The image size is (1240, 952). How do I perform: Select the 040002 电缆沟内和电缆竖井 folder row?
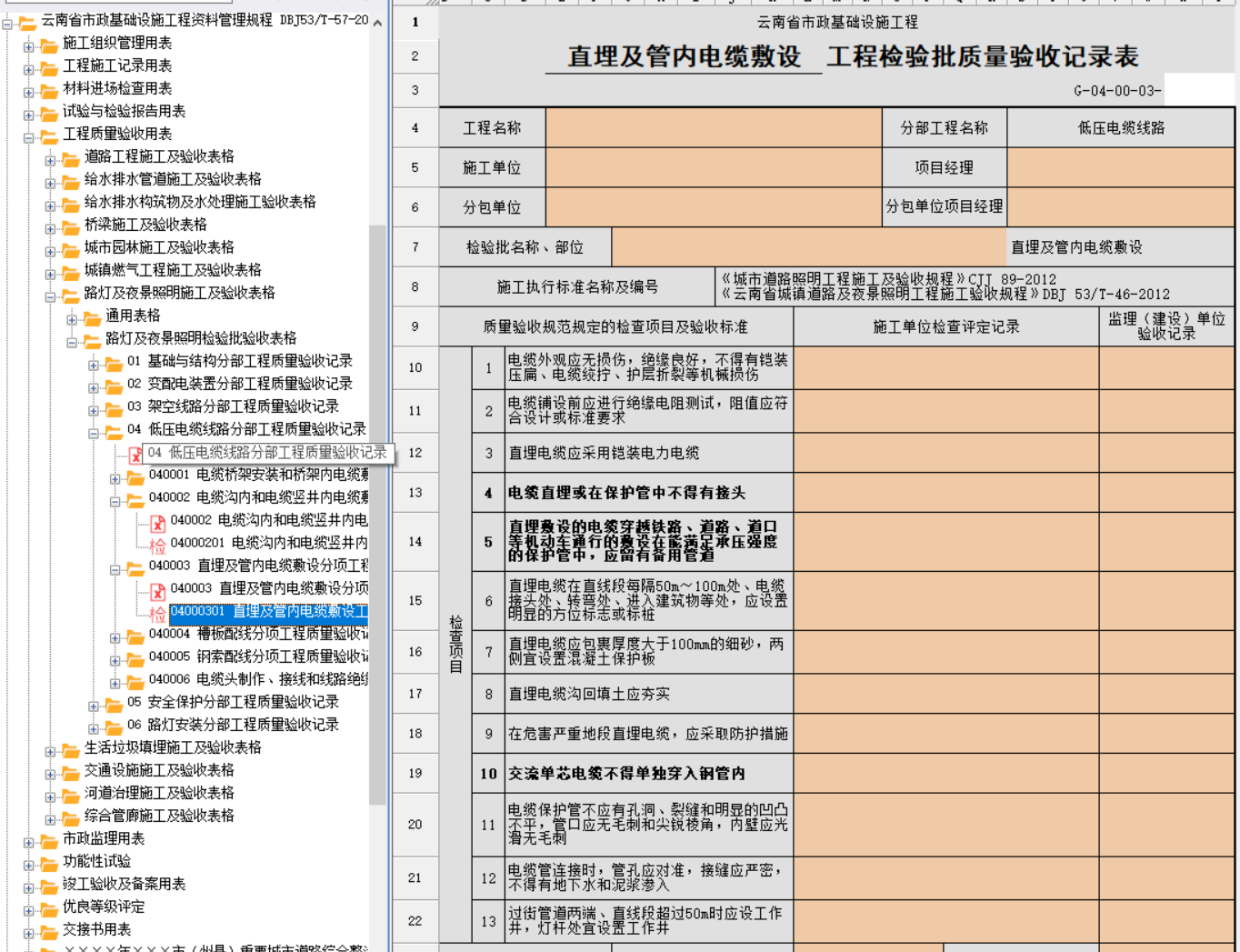pos(258,497)
